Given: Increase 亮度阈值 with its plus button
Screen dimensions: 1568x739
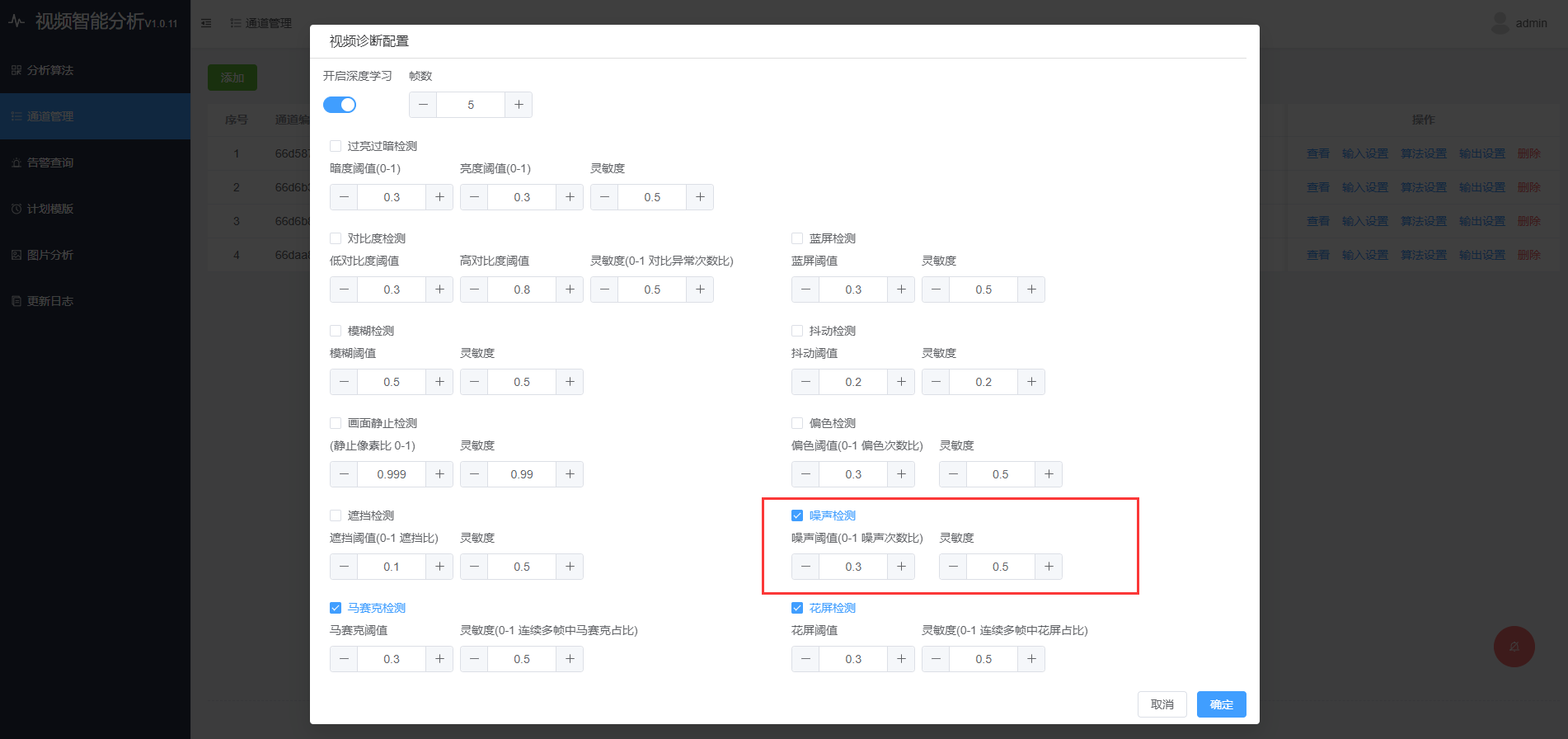Looking at the screenshot, I should [x=570, y=197].
